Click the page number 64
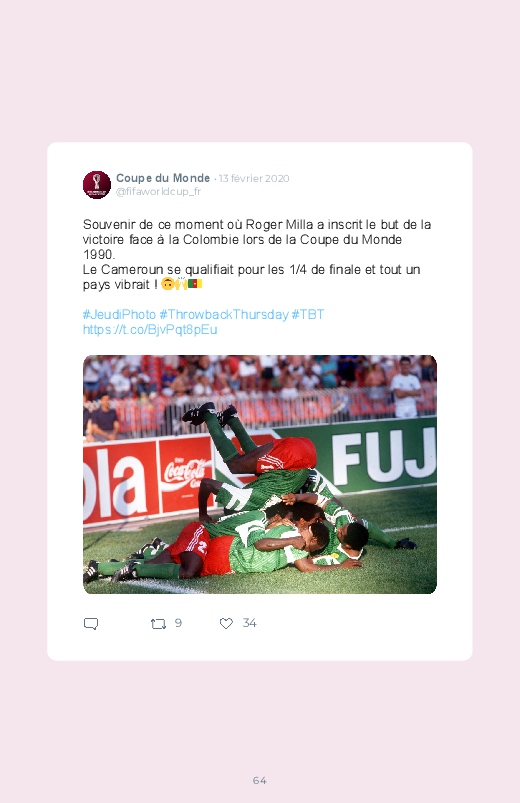The image size is (520, 803). tap(260, 780)
